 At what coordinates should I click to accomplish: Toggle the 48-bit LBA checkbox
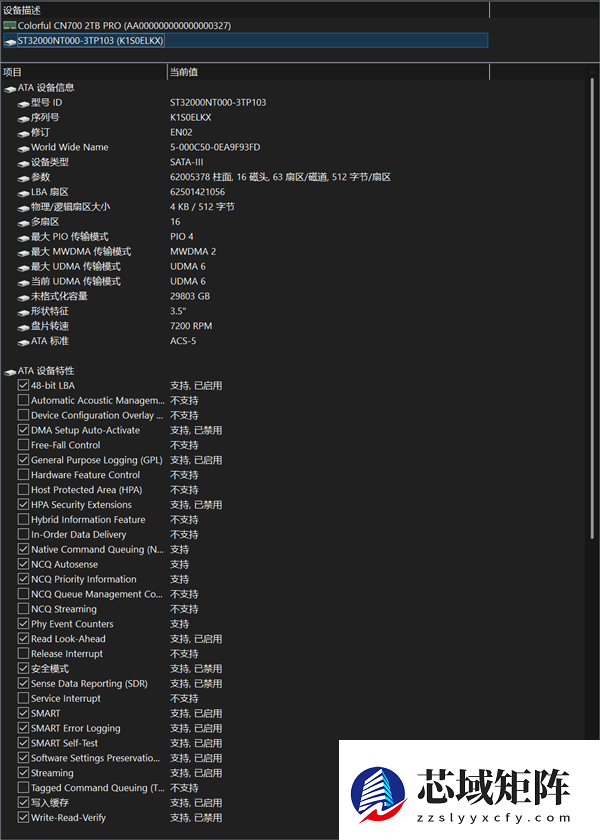(x=23, y=385)
